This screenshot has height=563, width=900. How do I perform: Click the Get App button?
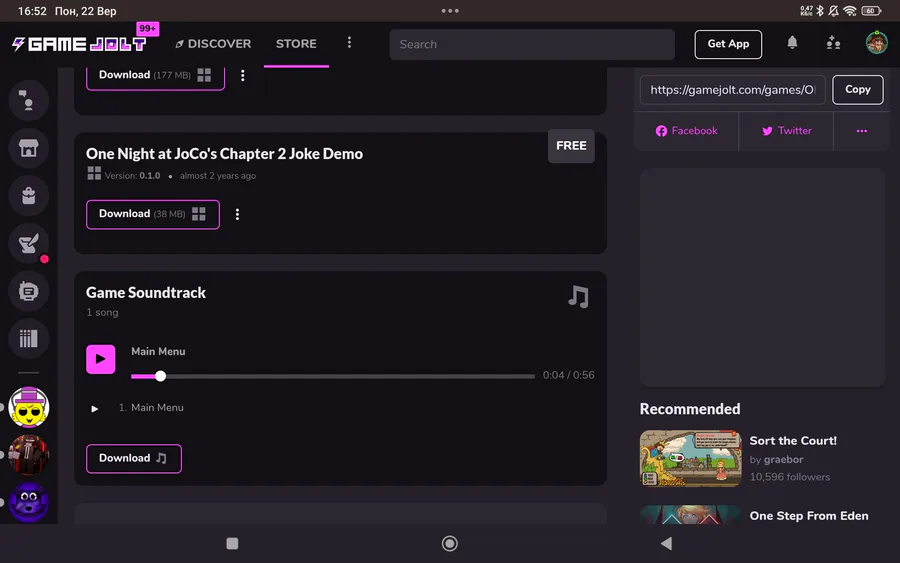(x=728, y=44)
